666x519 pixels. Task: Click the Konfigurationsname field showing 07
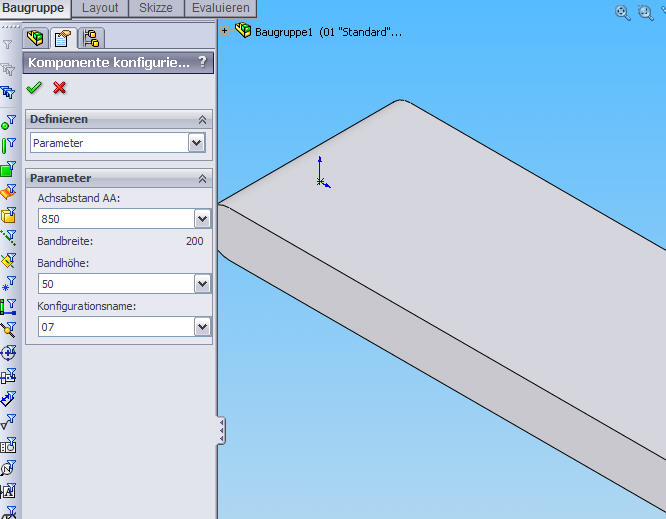[116, 327]
